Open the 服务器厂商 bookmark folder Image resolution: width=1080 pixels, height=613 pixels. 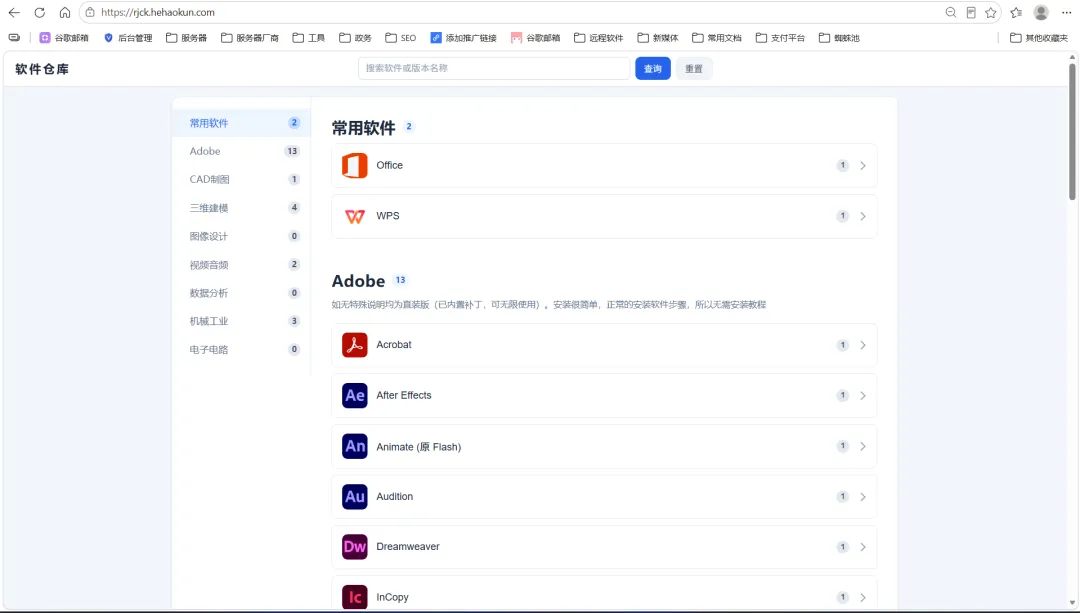[250, 38]
